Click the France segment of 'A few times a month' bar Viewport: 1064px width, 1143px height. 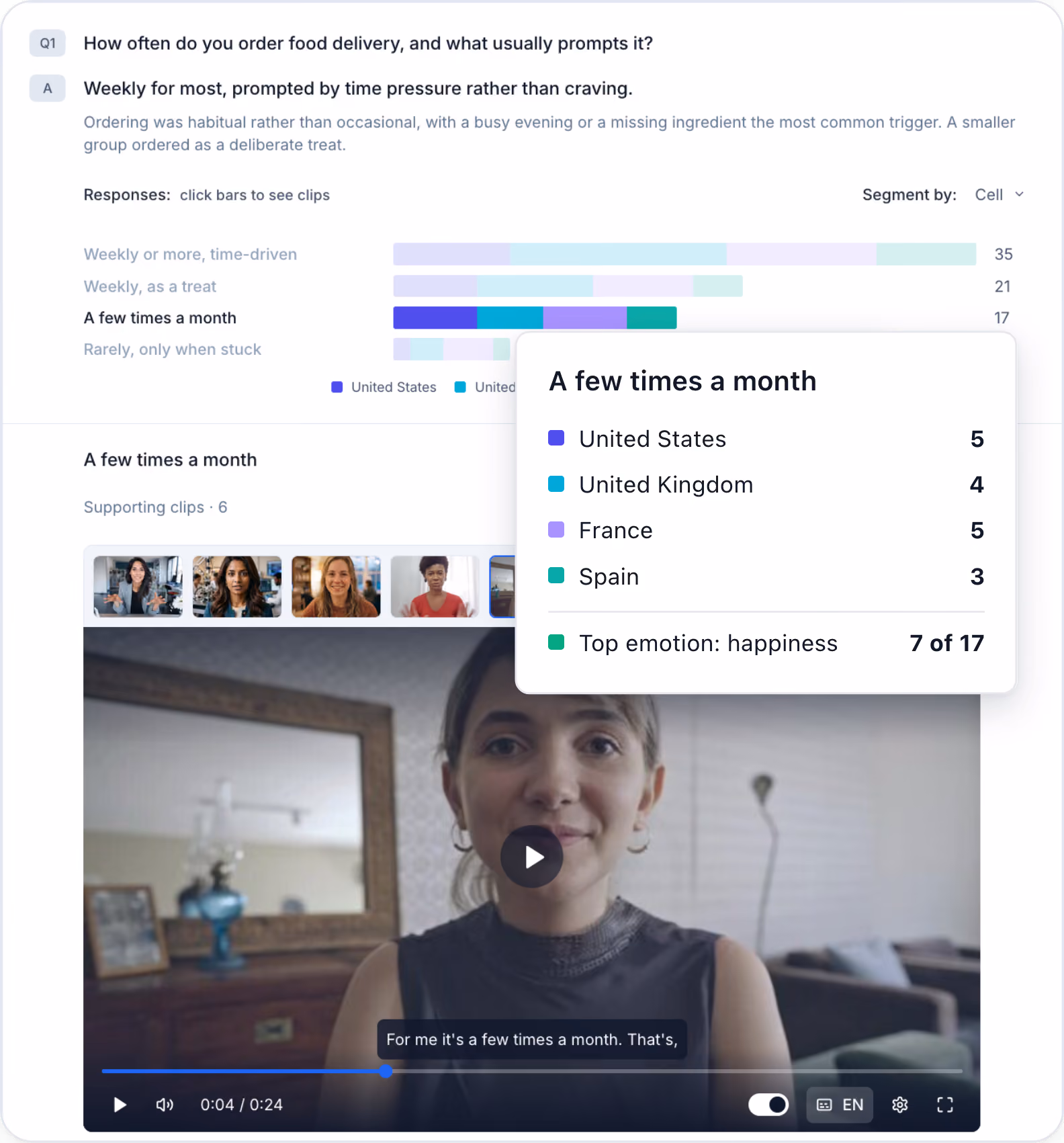coord(585,318)
